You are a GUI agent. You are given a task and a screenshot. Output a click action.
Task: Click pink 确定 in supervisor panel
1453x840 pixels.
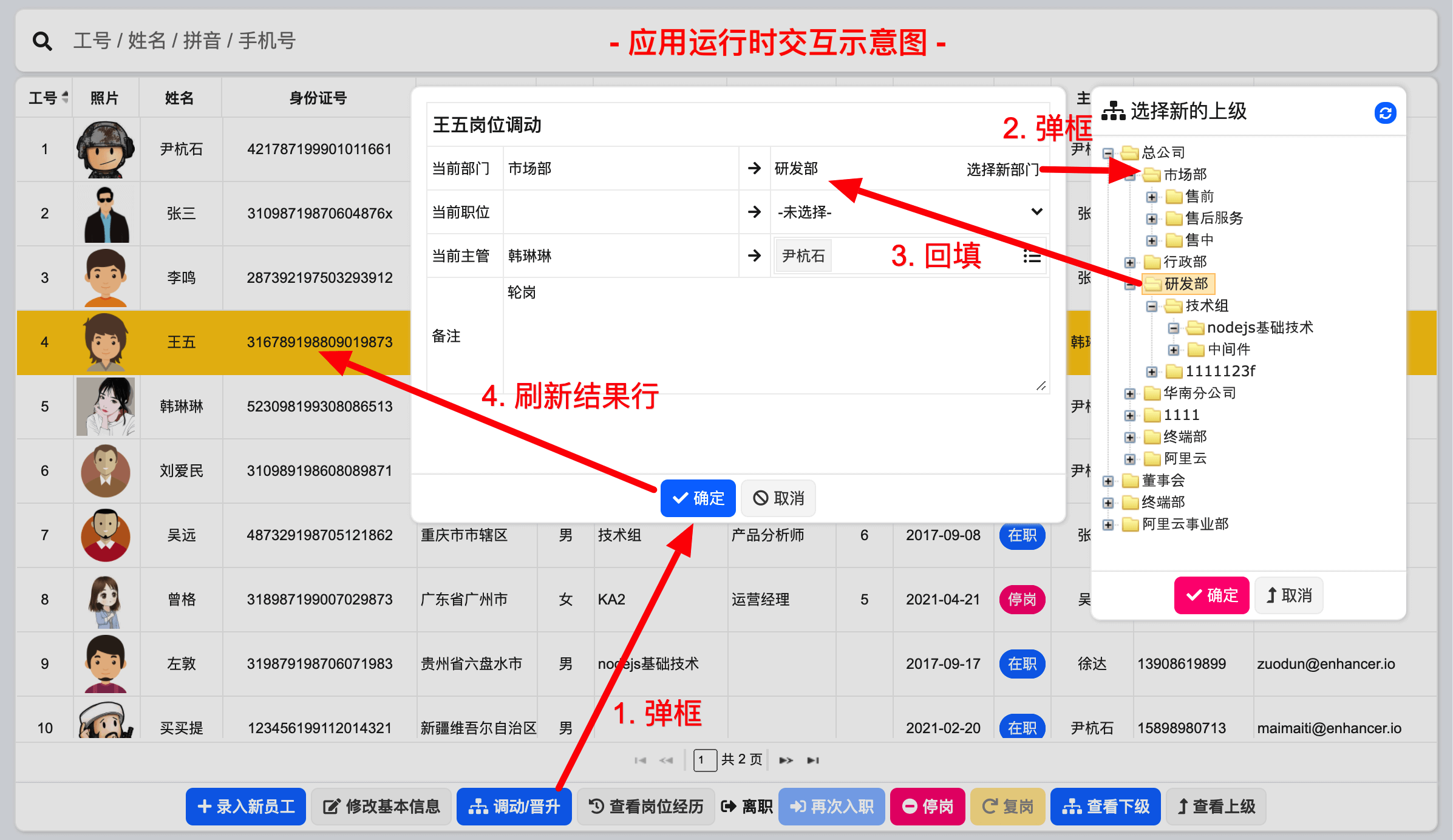1211,595
